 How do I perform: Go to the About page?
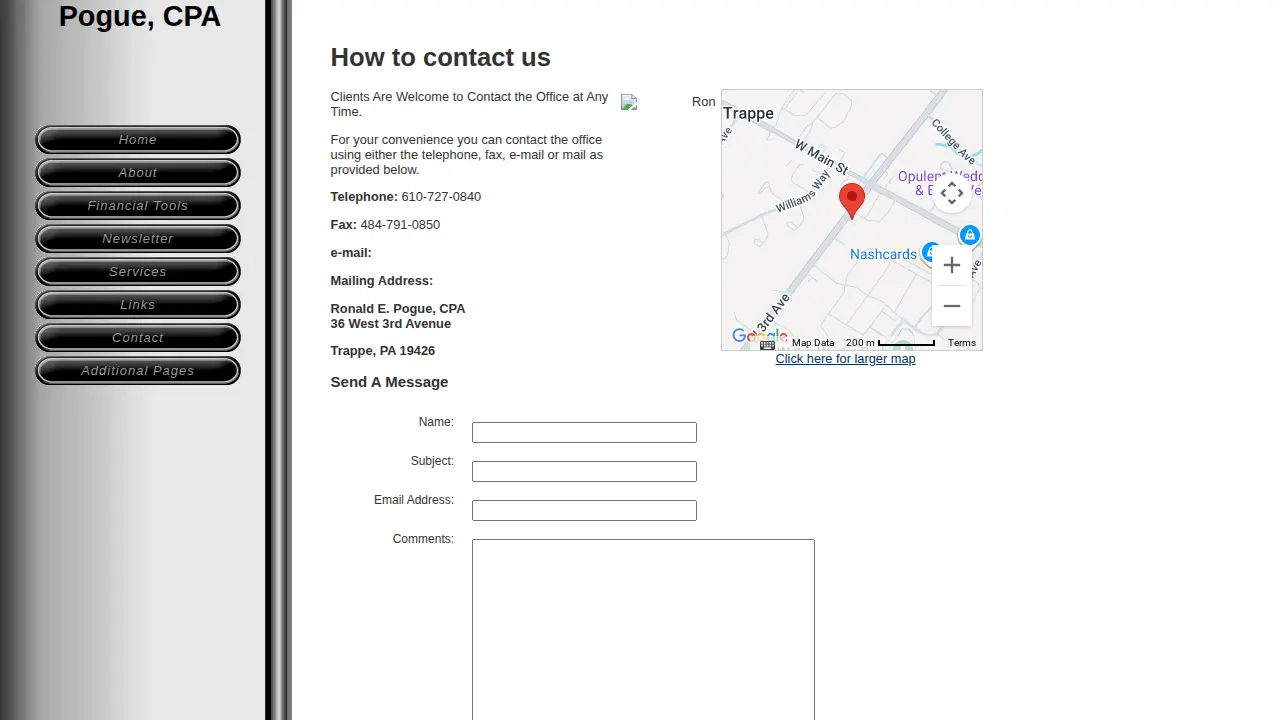(138, 173)
